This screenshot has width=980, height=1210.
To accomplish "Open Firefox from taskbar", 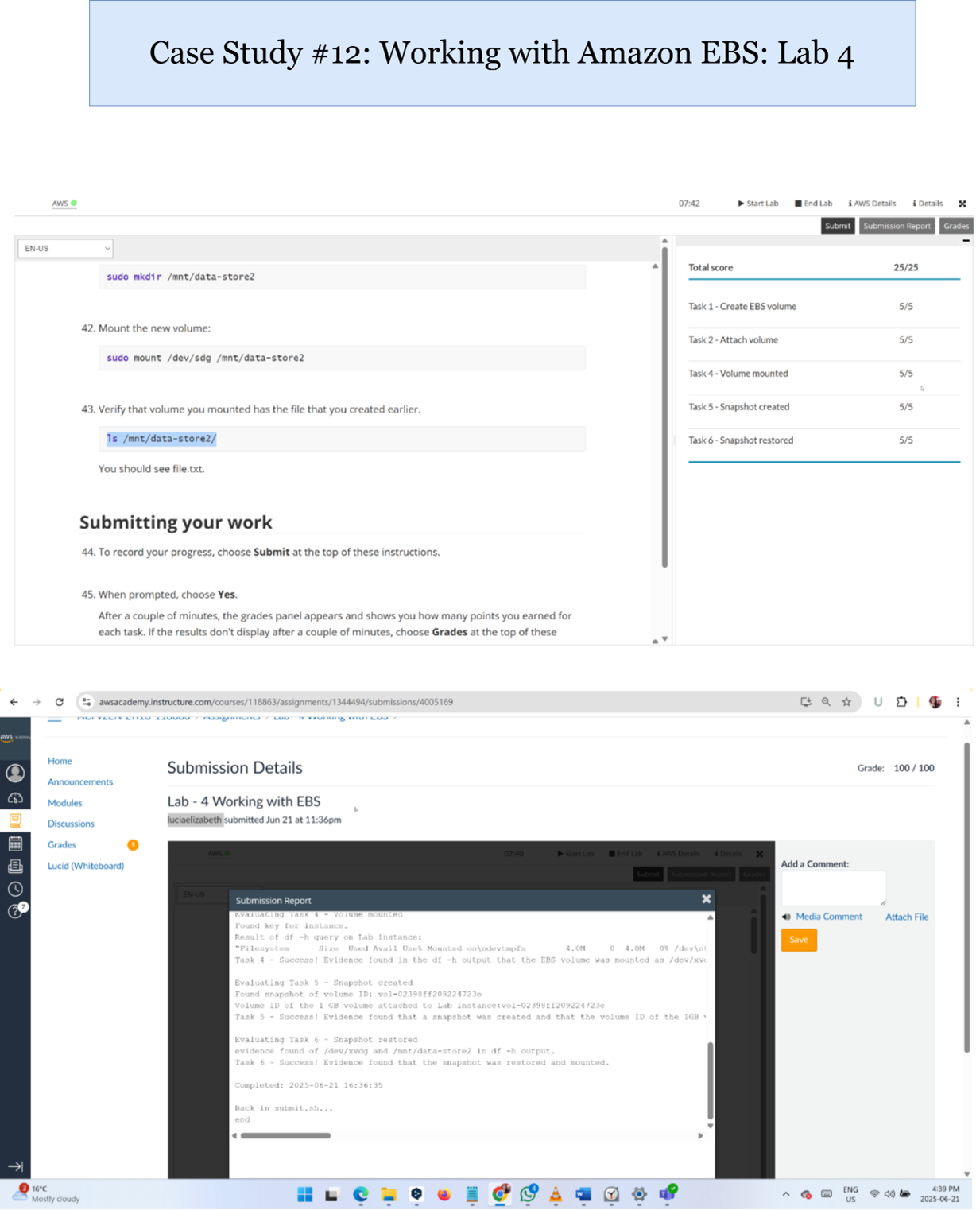I will pos(444,1194).
